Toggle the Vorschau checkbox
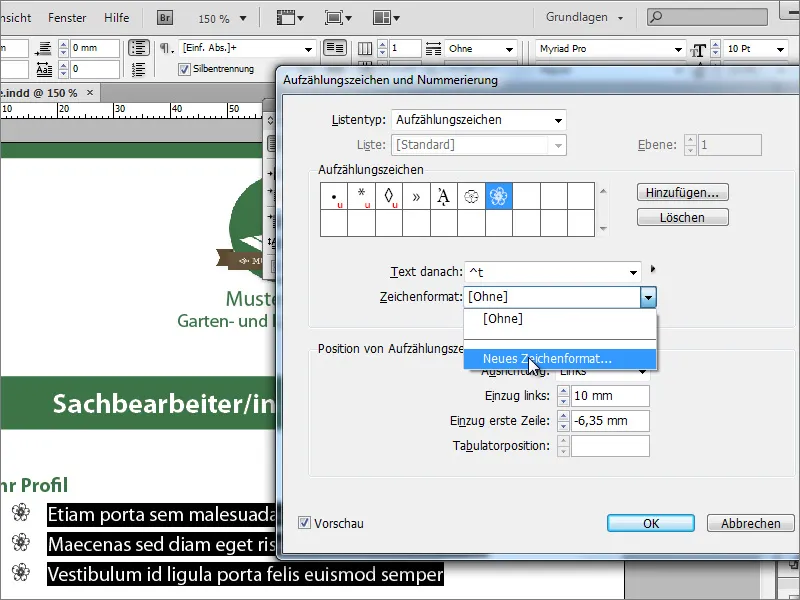 pos(304,522)
